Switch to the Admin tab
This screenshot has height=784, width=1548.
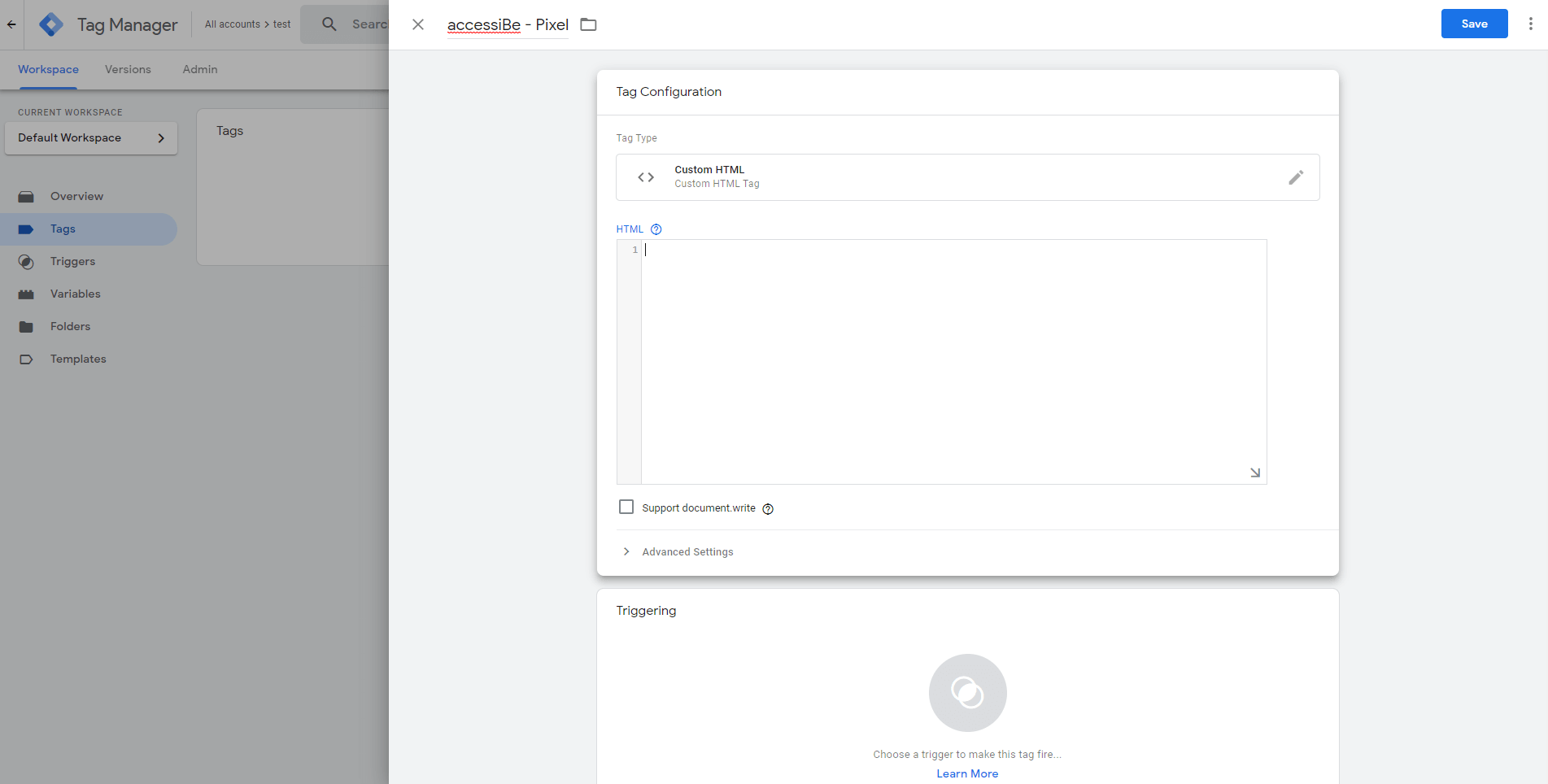click(x=199, y=69)
